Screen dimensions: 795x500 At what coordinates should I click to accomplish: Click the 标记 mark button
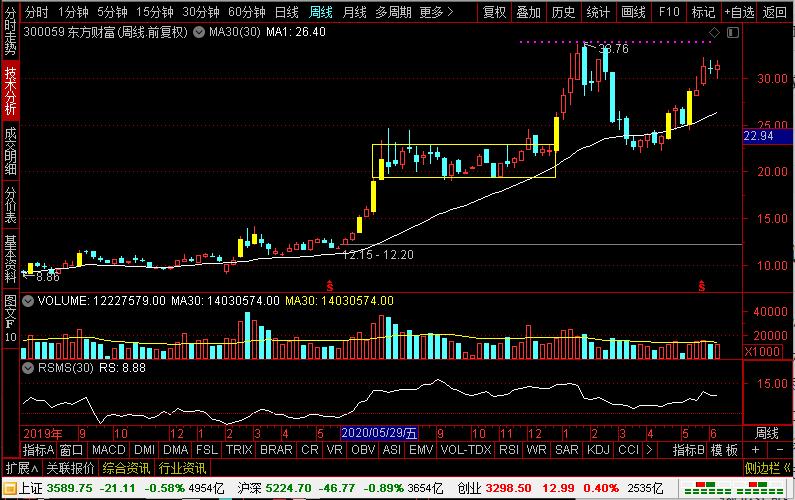pyautogui.click(x=704, y=12)
